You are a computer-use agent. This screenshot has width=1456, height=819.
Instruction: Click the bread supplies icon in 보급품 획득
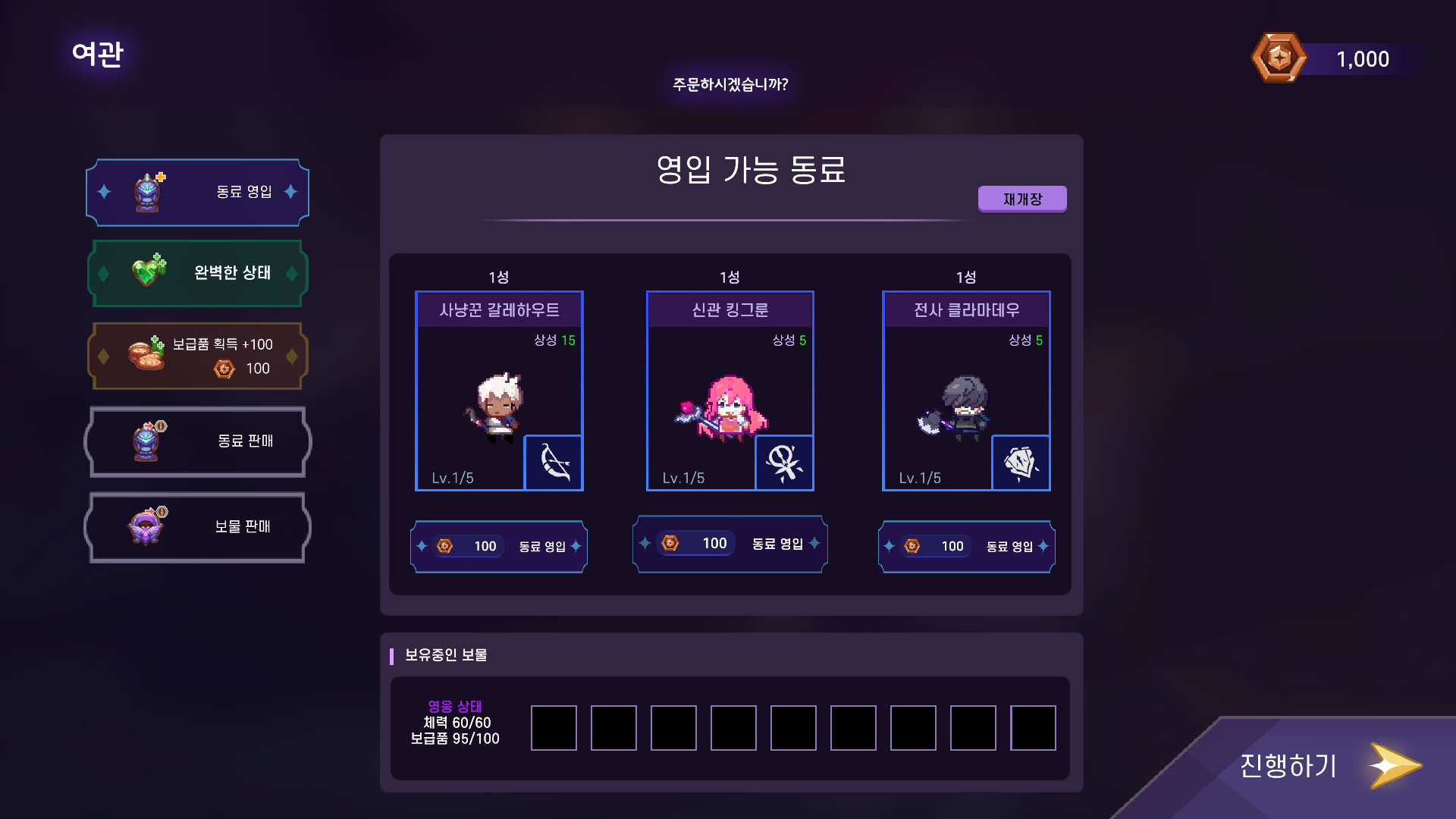(146, 353)
